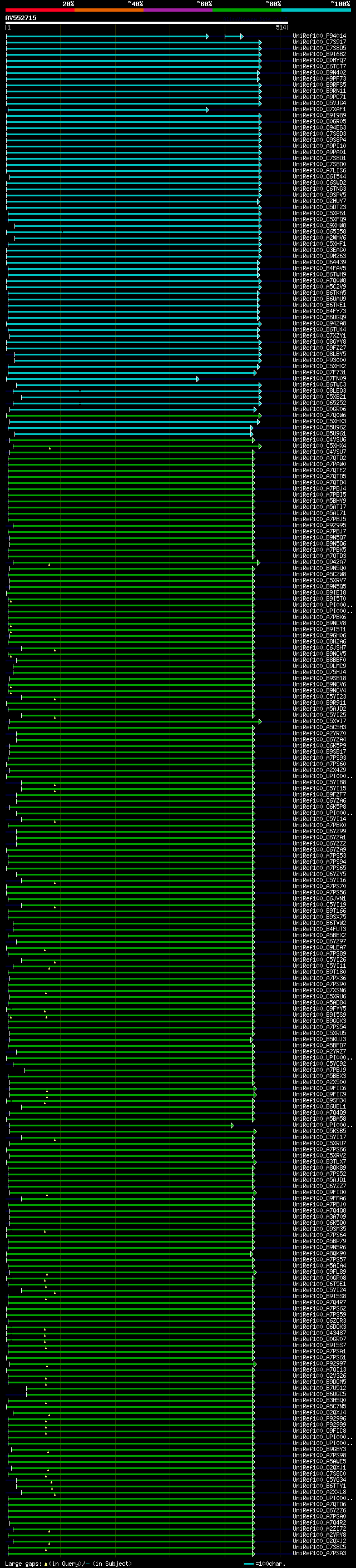The image size is (356, 1568).
Task: Open hit UniRef100_B9N402
Action: [x=319, y=72]
